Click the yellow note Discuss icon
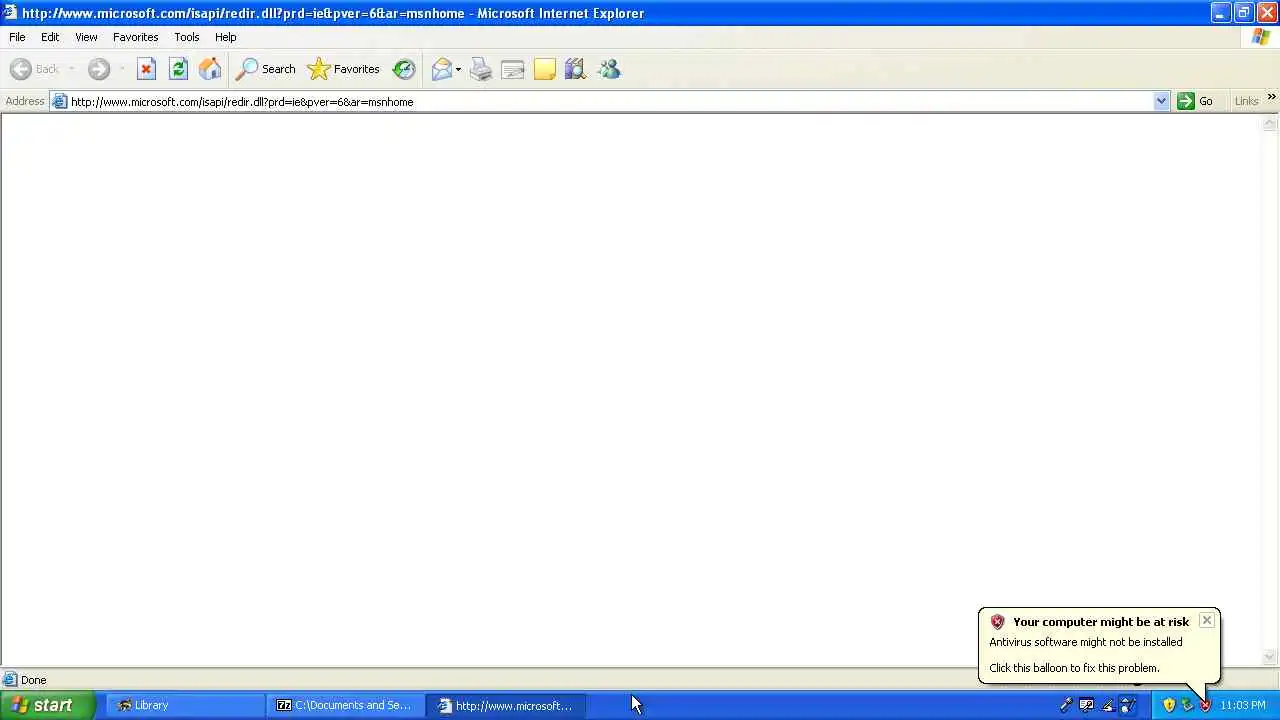1280x720 pixels. pyautogui.click(x=545, y=69)
